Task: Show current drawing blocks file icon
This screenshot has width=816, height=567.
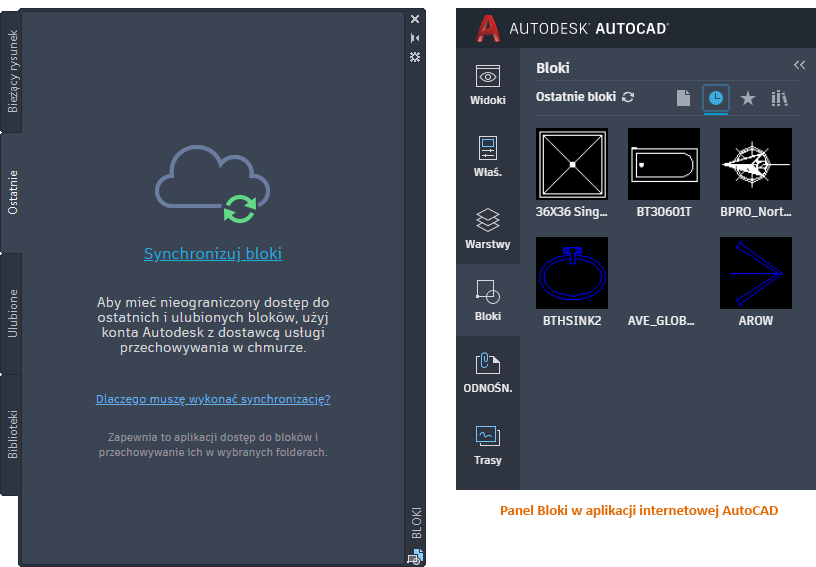Action: (x=683, y=98)
